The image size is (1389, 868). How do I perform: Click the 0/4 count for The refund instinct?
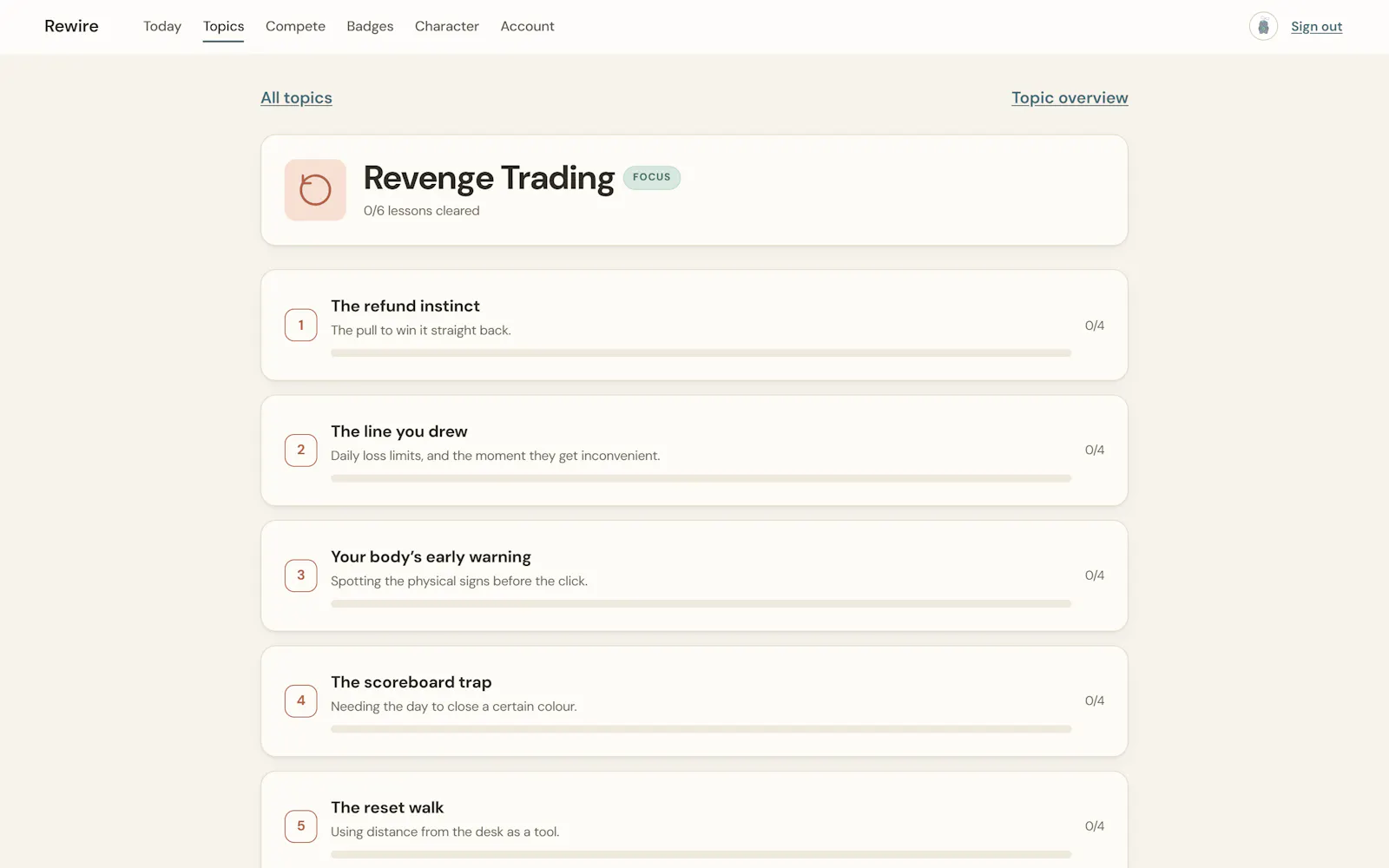tap(1094, 325)
